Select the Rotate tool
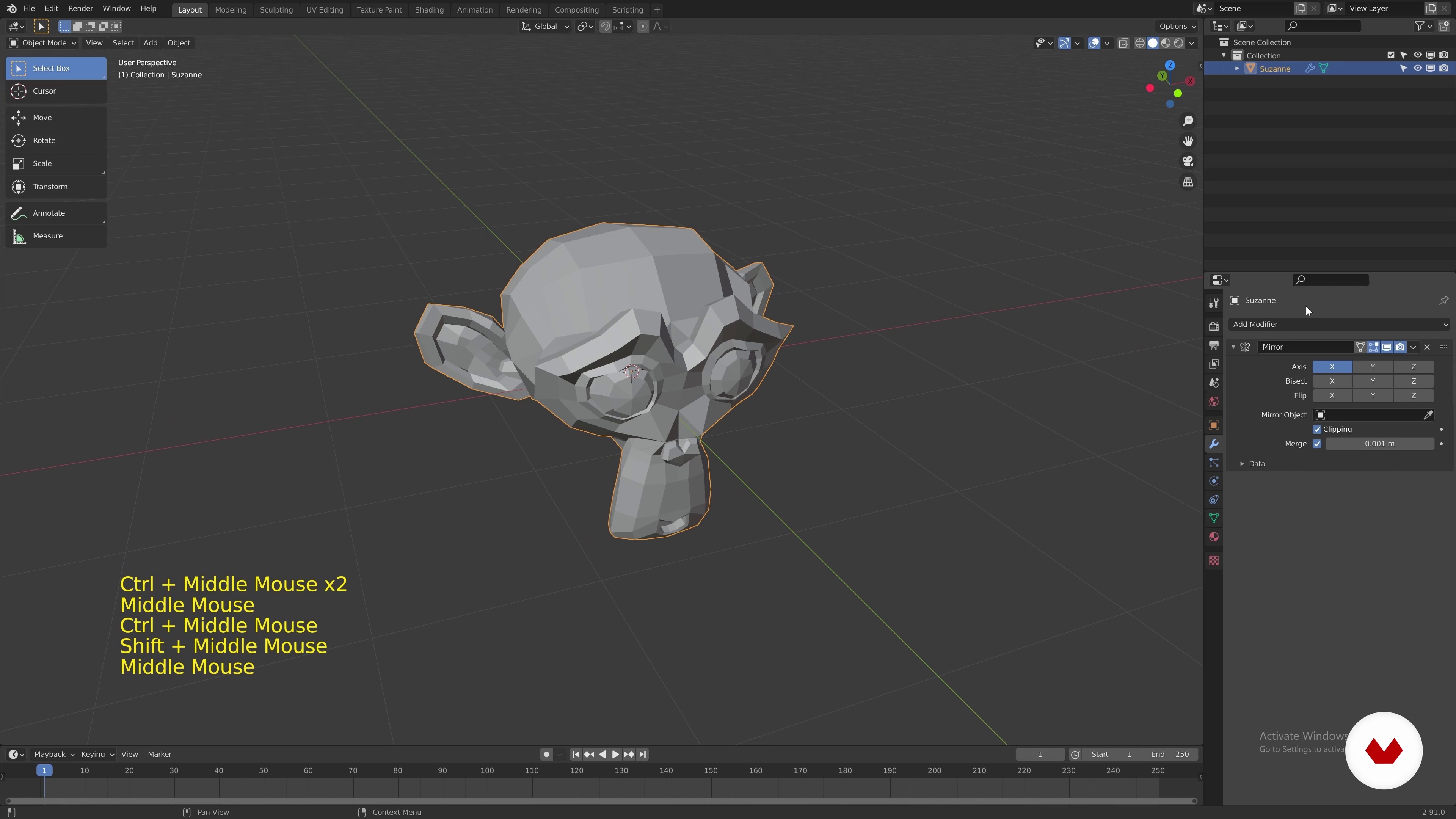 pos(56,140)
